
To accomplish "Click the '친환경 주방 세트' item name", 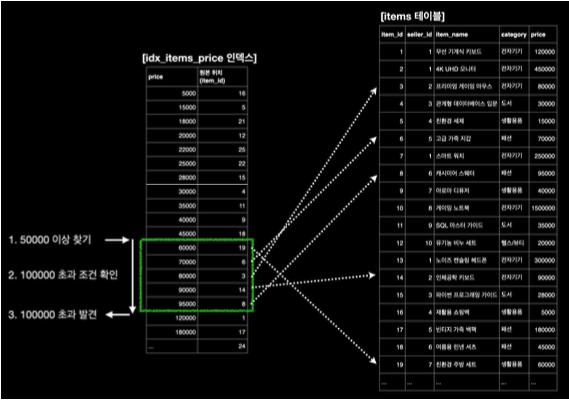I will 456,364.
